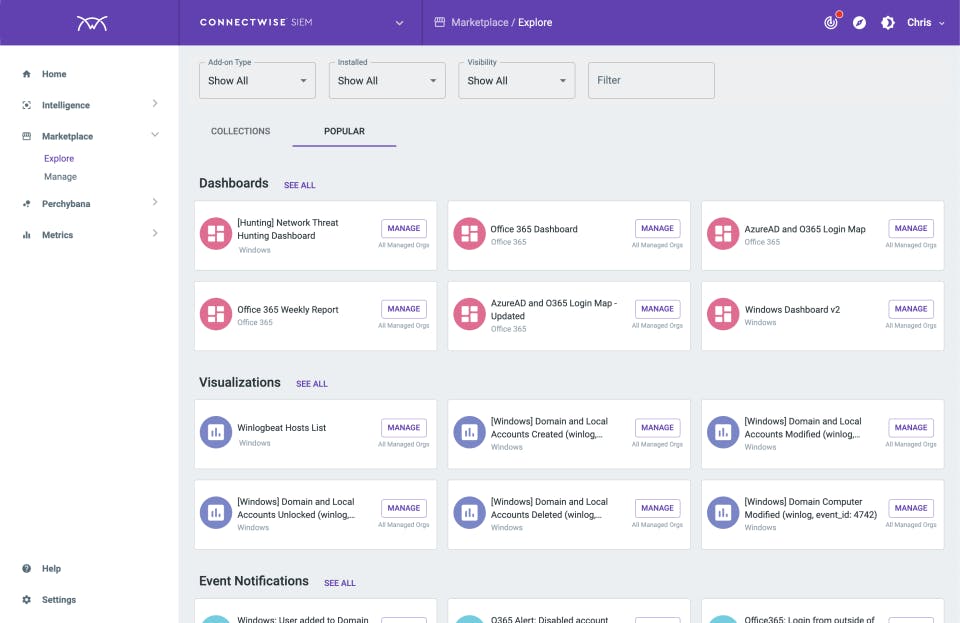Viewport: 960px width, 623px height.
Task: Select the Popular tab
Action: click(344, 131)
